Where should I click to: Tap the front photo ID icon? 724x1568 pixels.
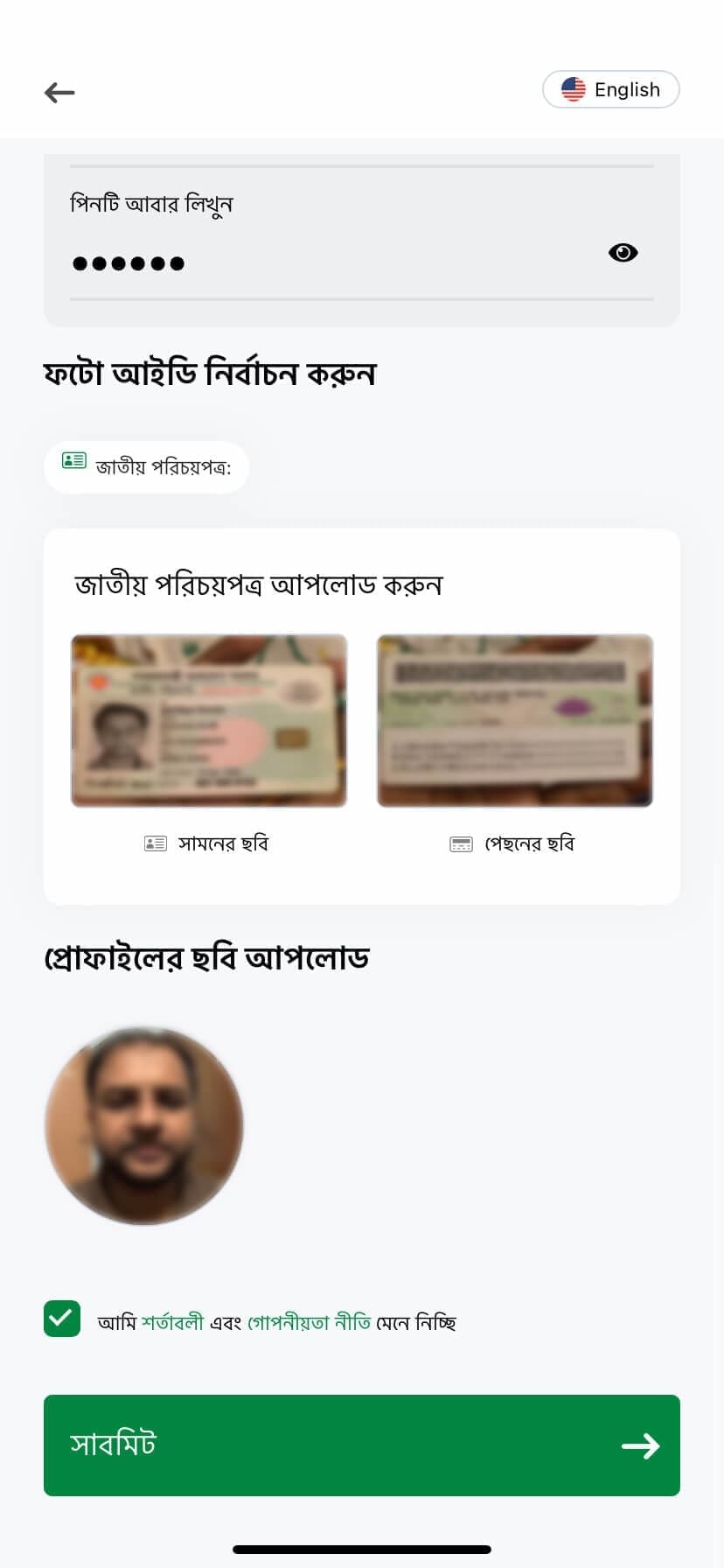(155, 843)
